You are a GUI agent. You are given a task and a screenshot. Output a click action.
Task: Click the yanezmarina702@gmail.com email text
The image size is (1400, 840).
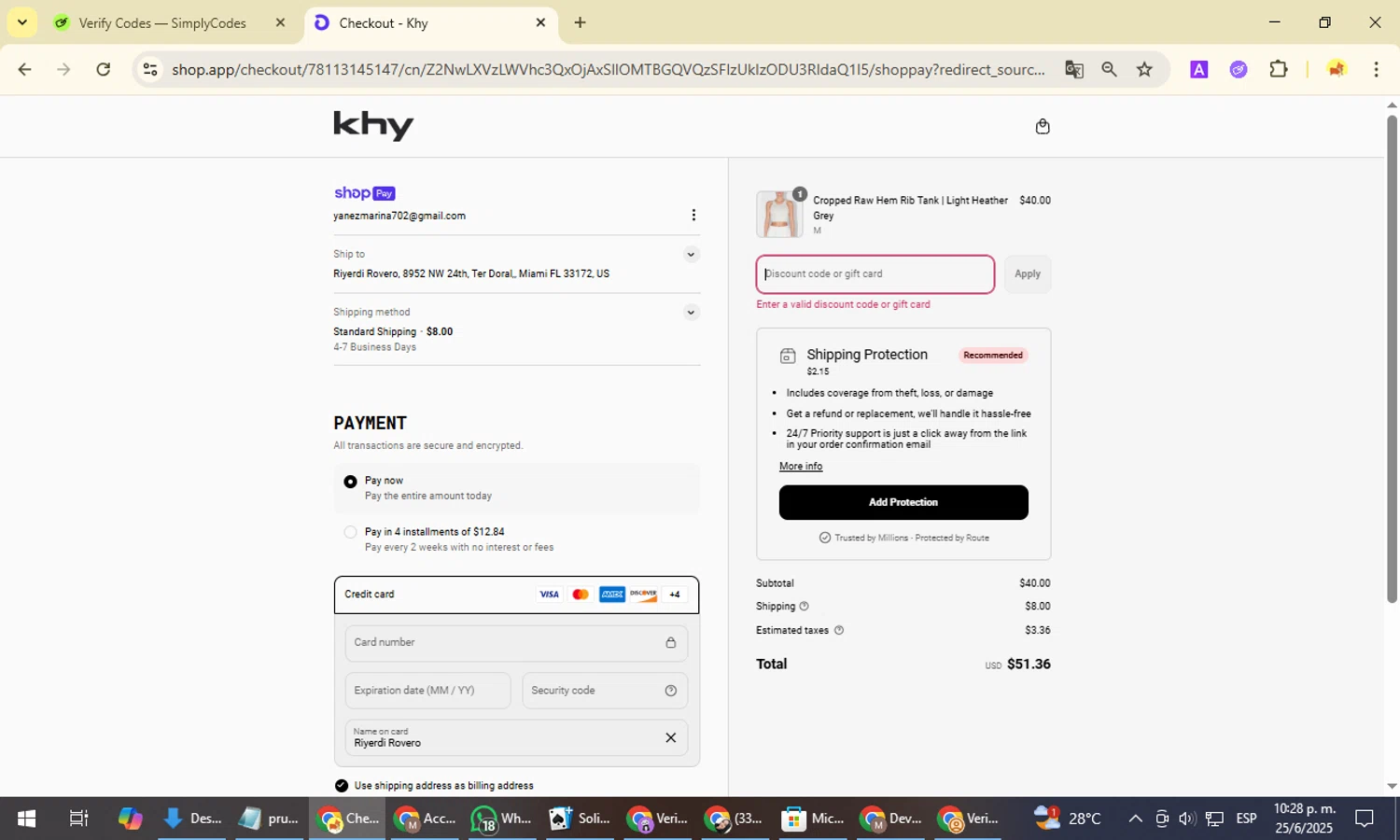coord(399,216)
